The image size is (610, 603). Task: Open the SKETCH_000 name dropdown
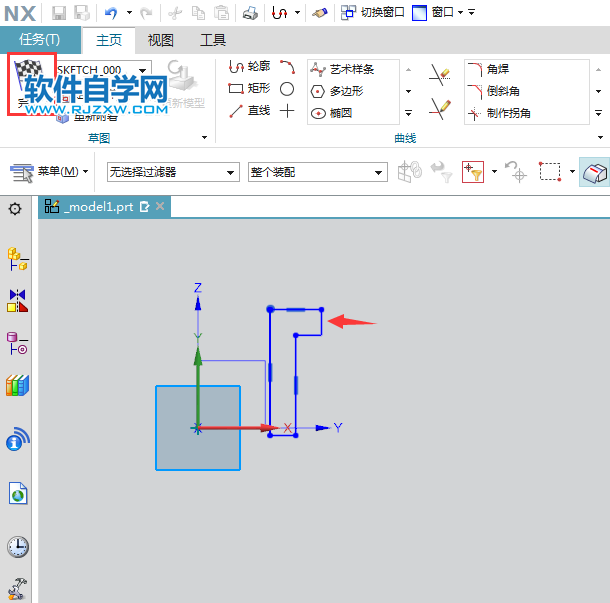(x=143, y=70)
